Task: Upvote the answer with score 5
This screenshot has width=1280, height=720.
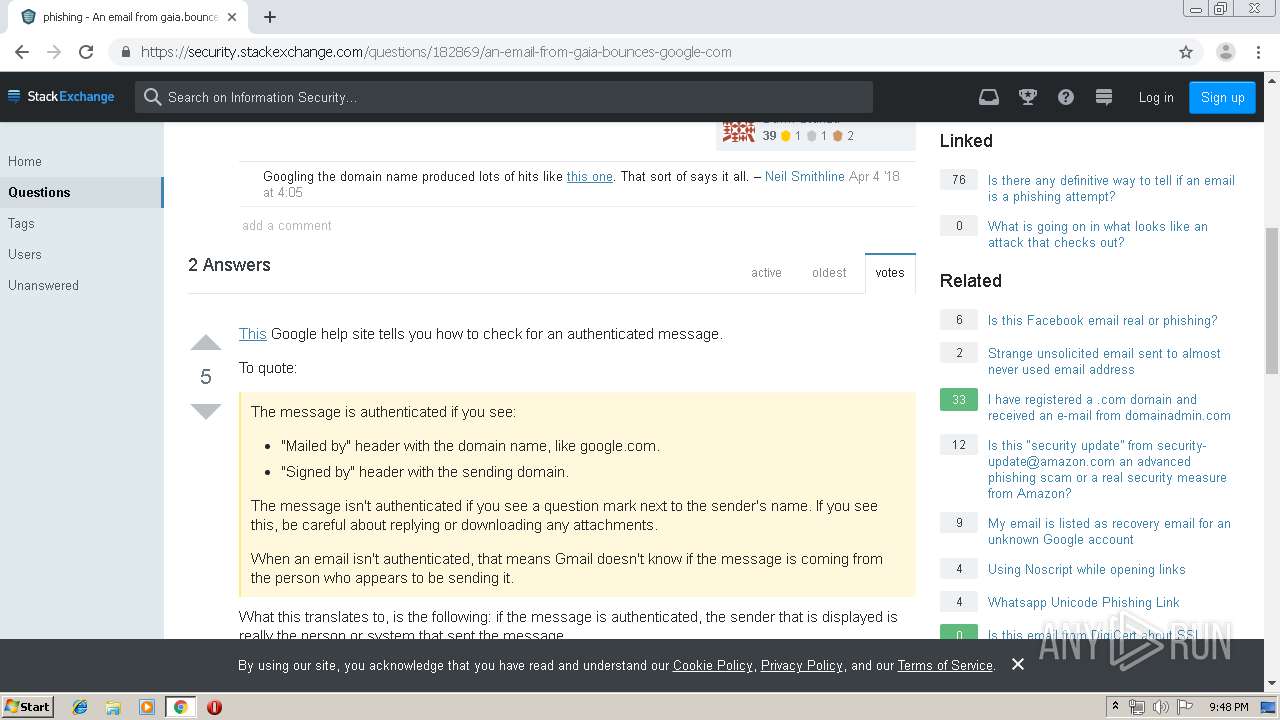Action: [x=205, y=343]
